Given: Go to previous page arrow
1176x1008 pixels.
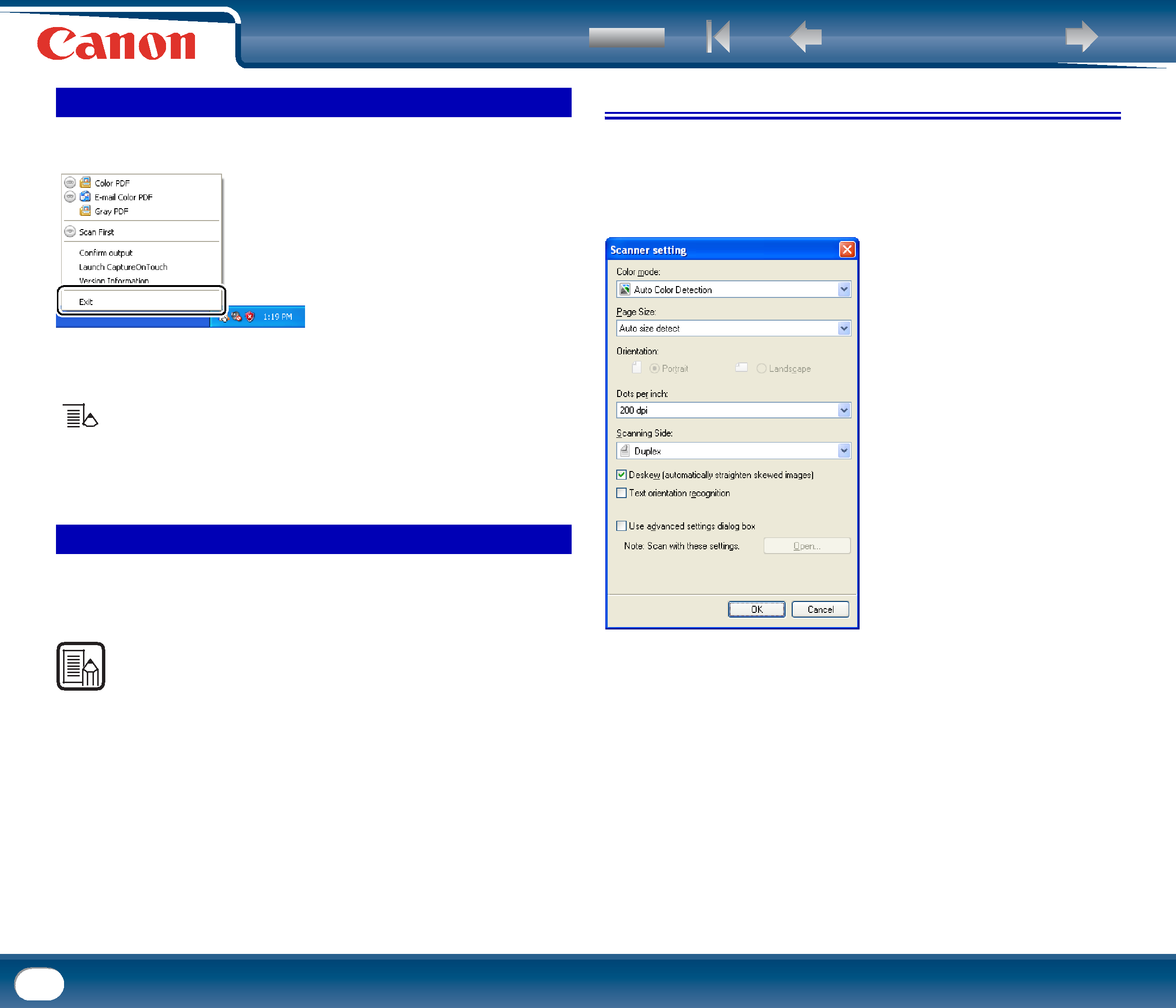Looking at the screenshot, I should (806, 37).
